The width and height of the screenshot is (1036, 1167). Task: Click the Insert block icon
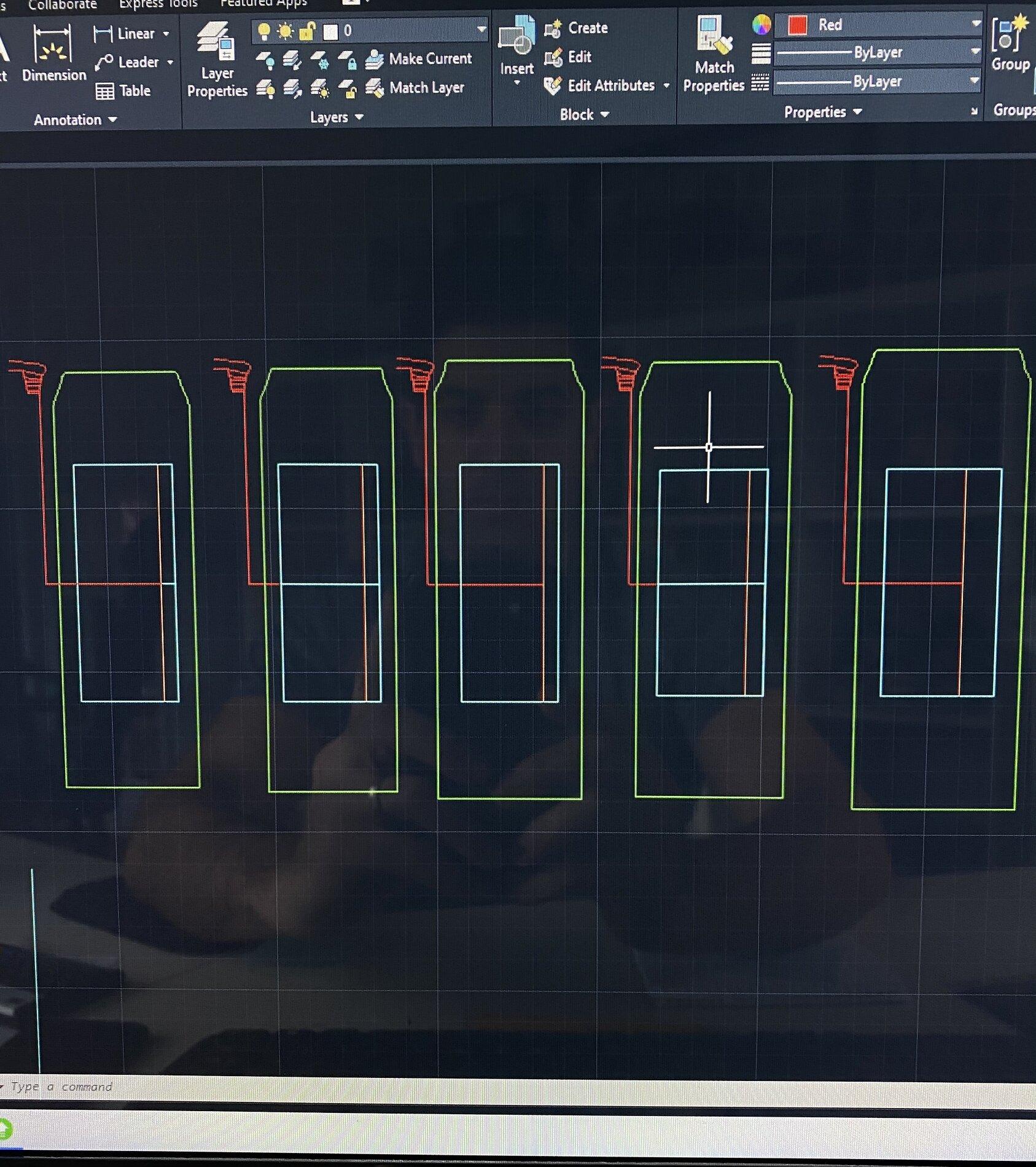click(516, 36)
